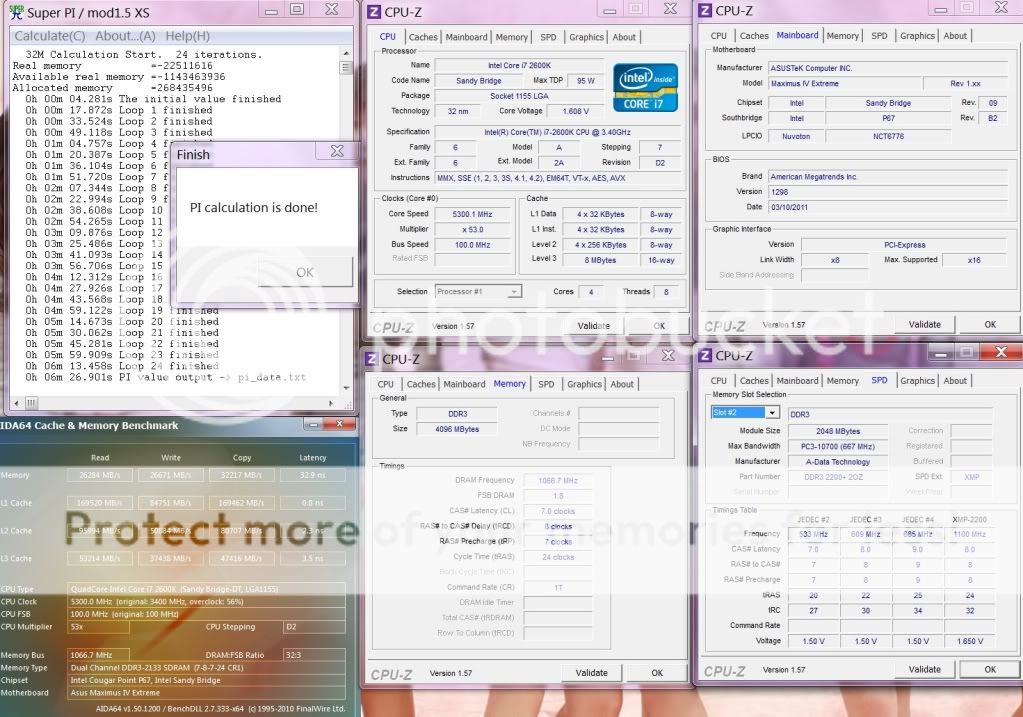
Task: Click the processor Name field 'Intel Core i7 2600K'
Action: [x=519, y=65]
